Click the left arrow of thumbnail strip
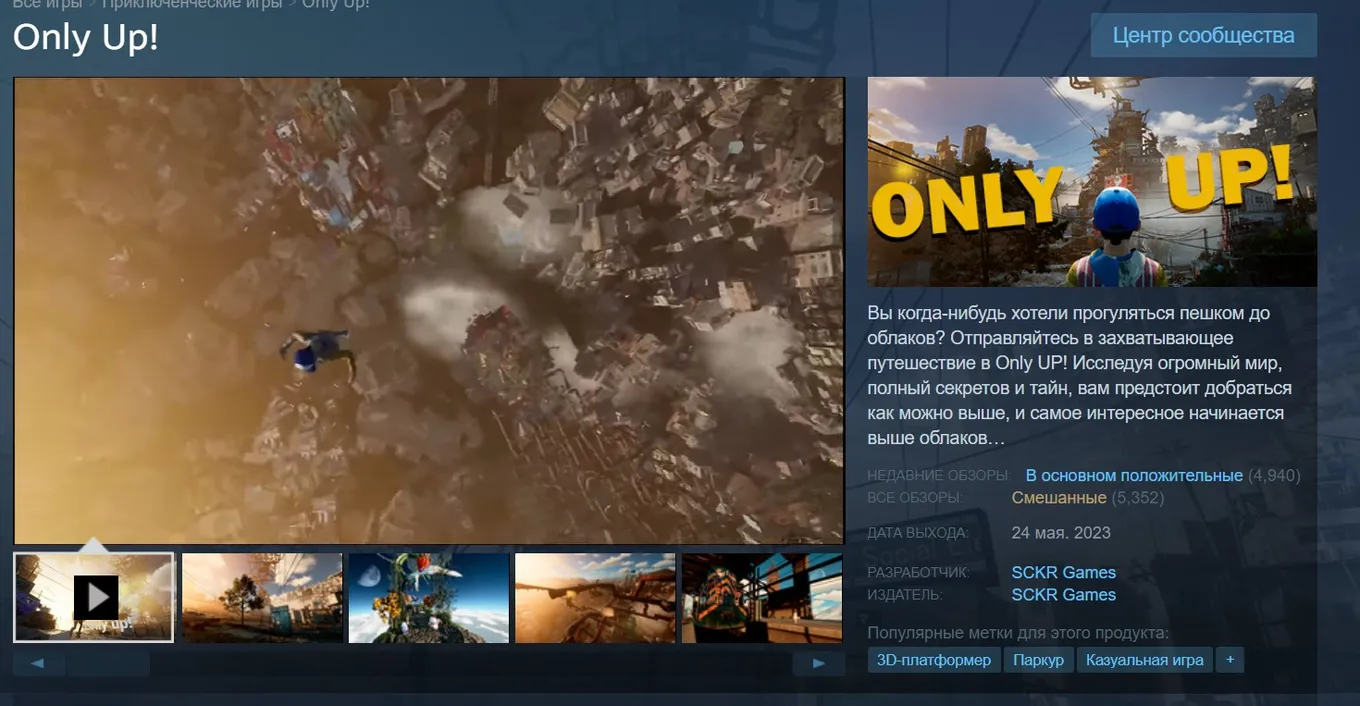1360x706 pixels. (x=38, y=663)
